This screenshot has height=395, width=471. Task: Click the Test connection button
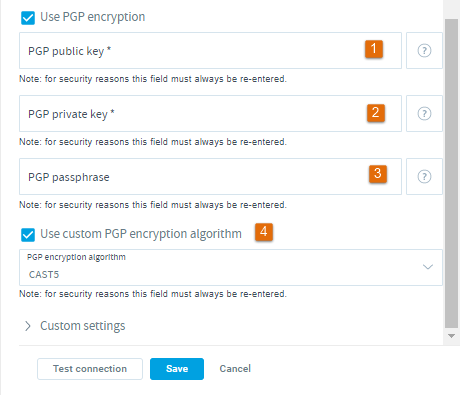90,369
